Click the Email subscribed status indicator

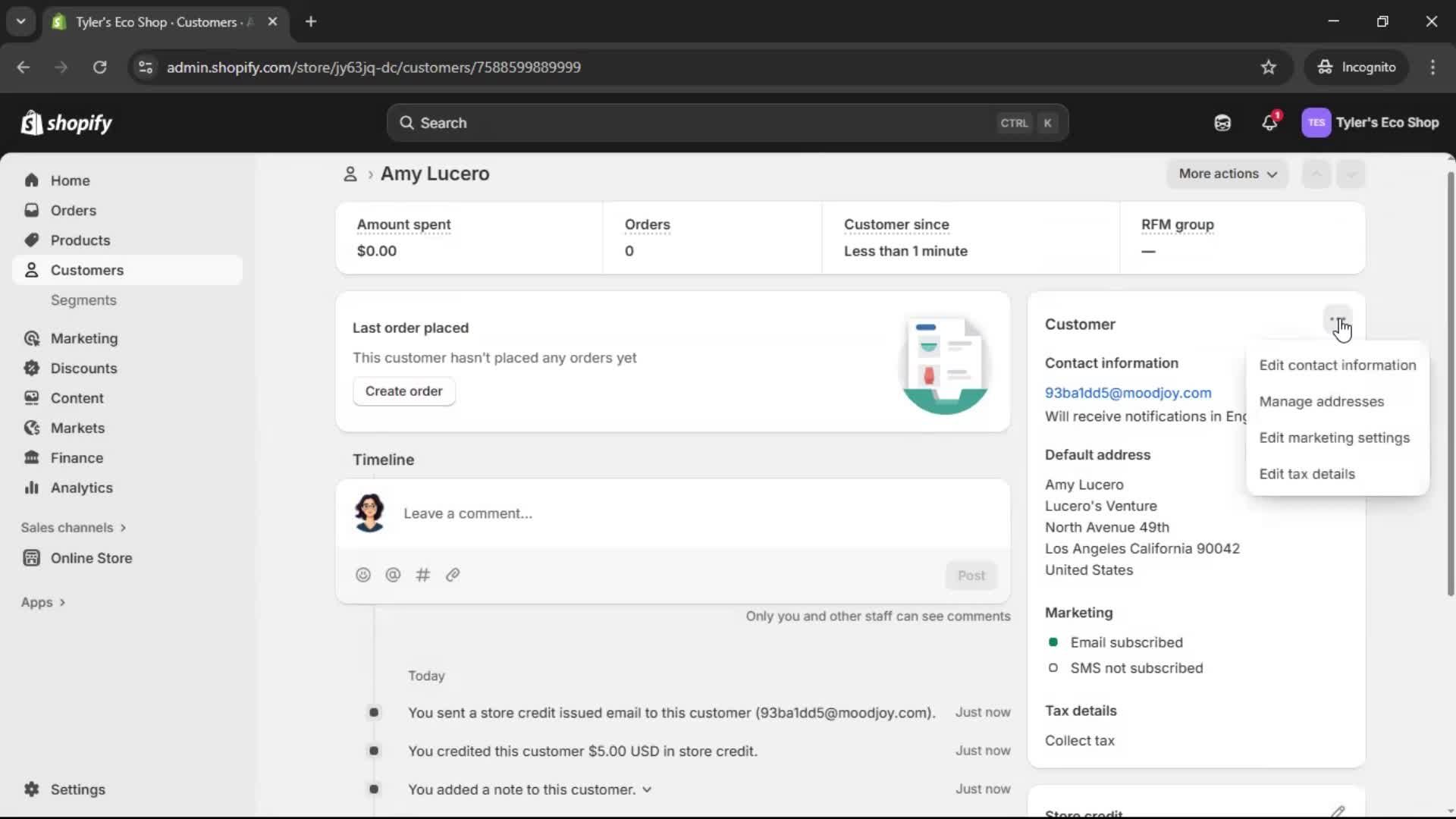[1053, 642]
